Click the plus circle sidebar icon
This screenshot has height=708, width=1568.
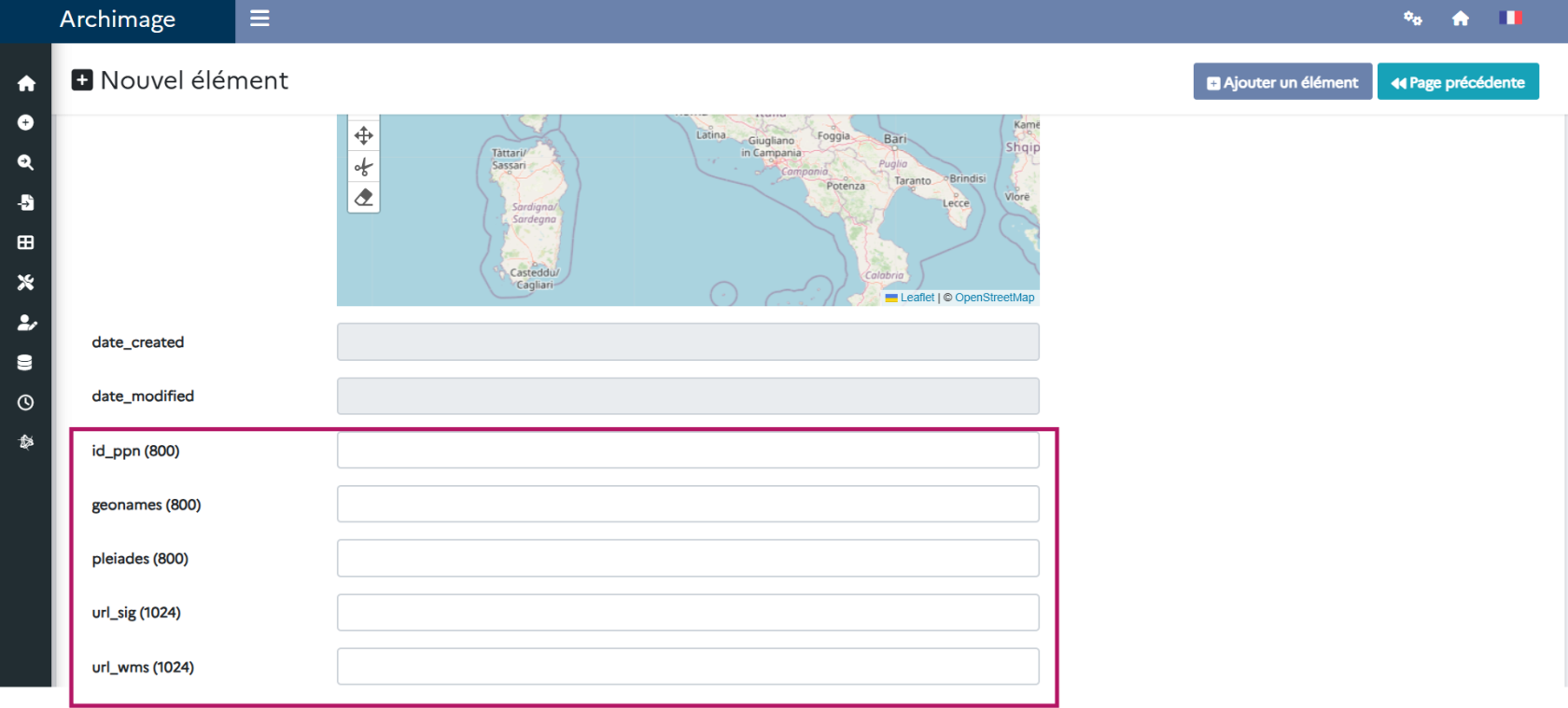(x=26, y=123)
